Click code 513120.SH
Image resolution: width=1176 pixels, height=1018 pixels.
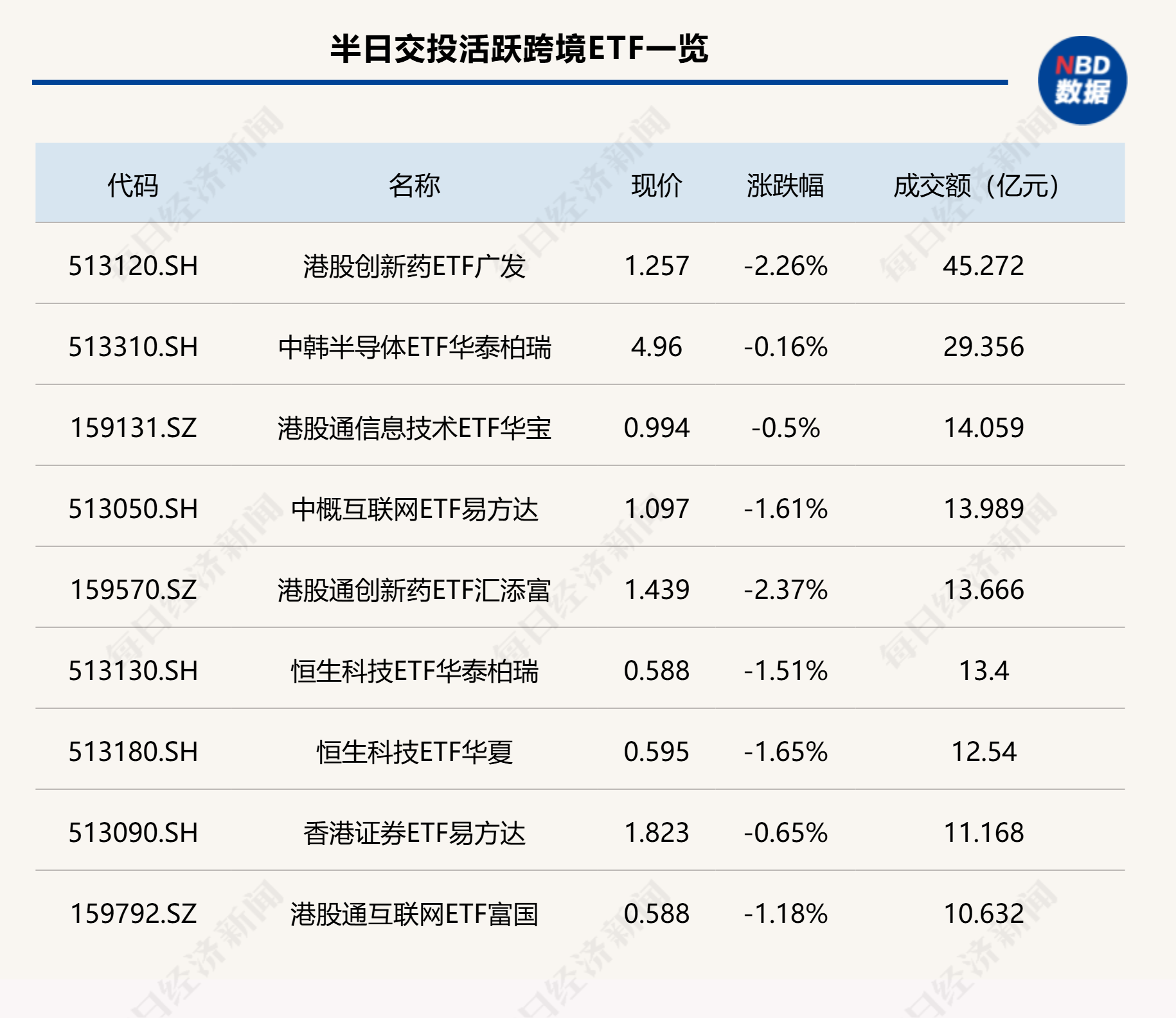click(x=133, y=266)
